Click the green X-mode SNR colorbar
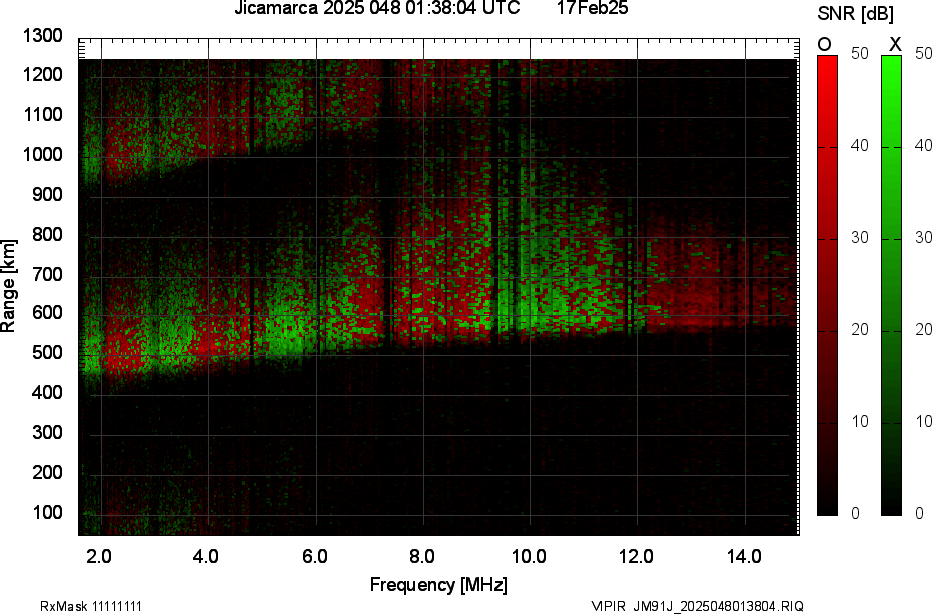932x614 pixels. coord(891,285)
